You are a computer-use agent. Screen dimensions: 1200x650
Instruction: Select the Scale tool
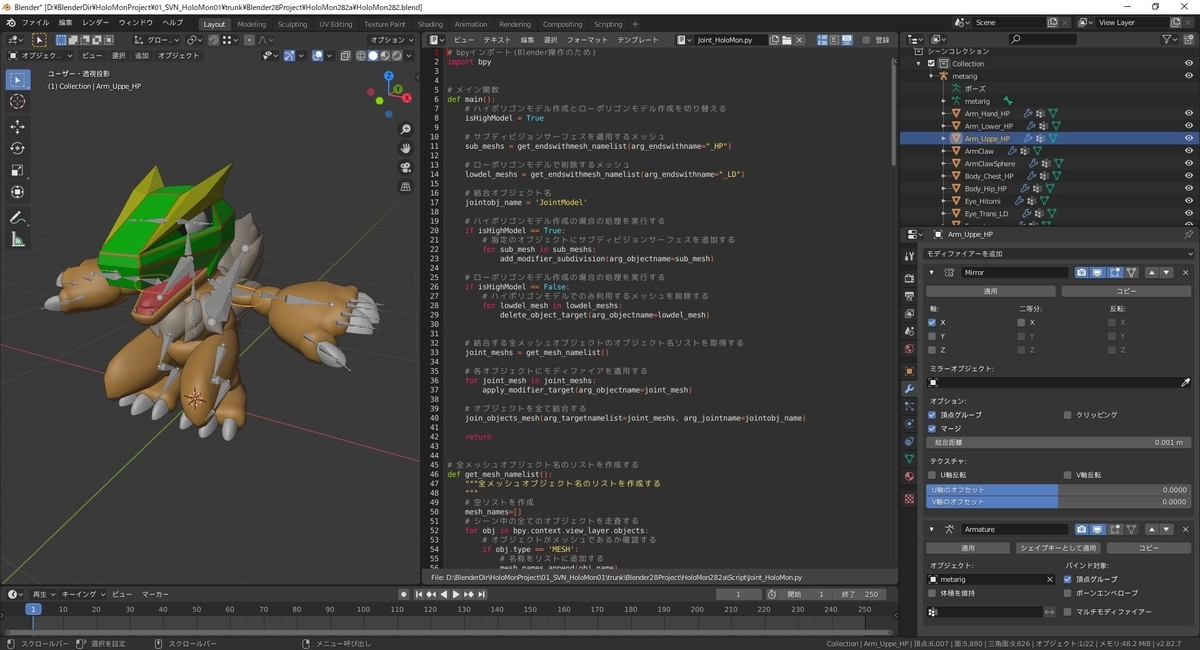point(18,170)
